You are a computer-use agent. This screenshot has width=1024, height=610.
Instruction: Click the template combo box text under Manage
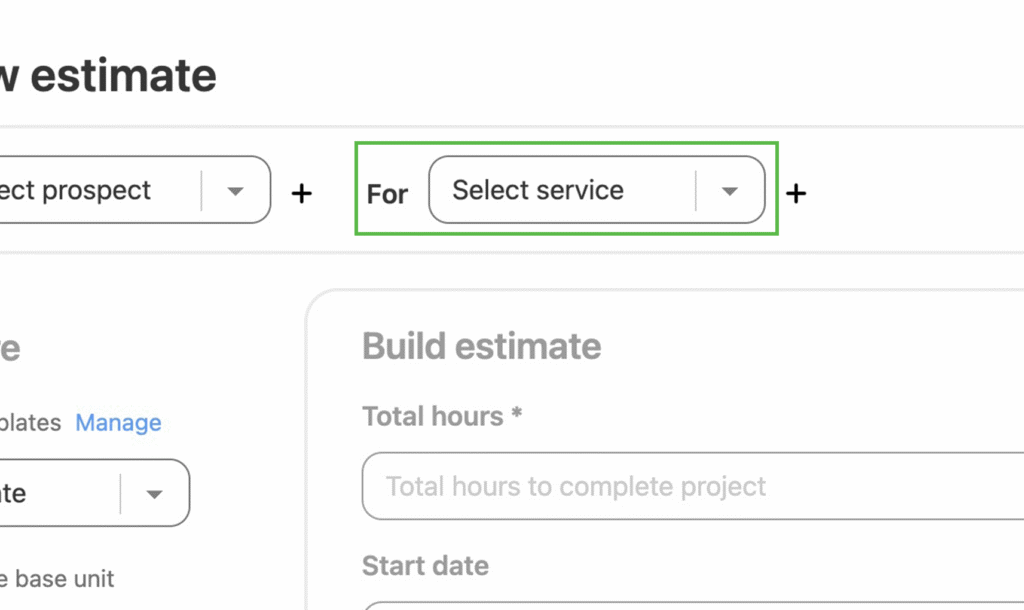click(14, 494)
